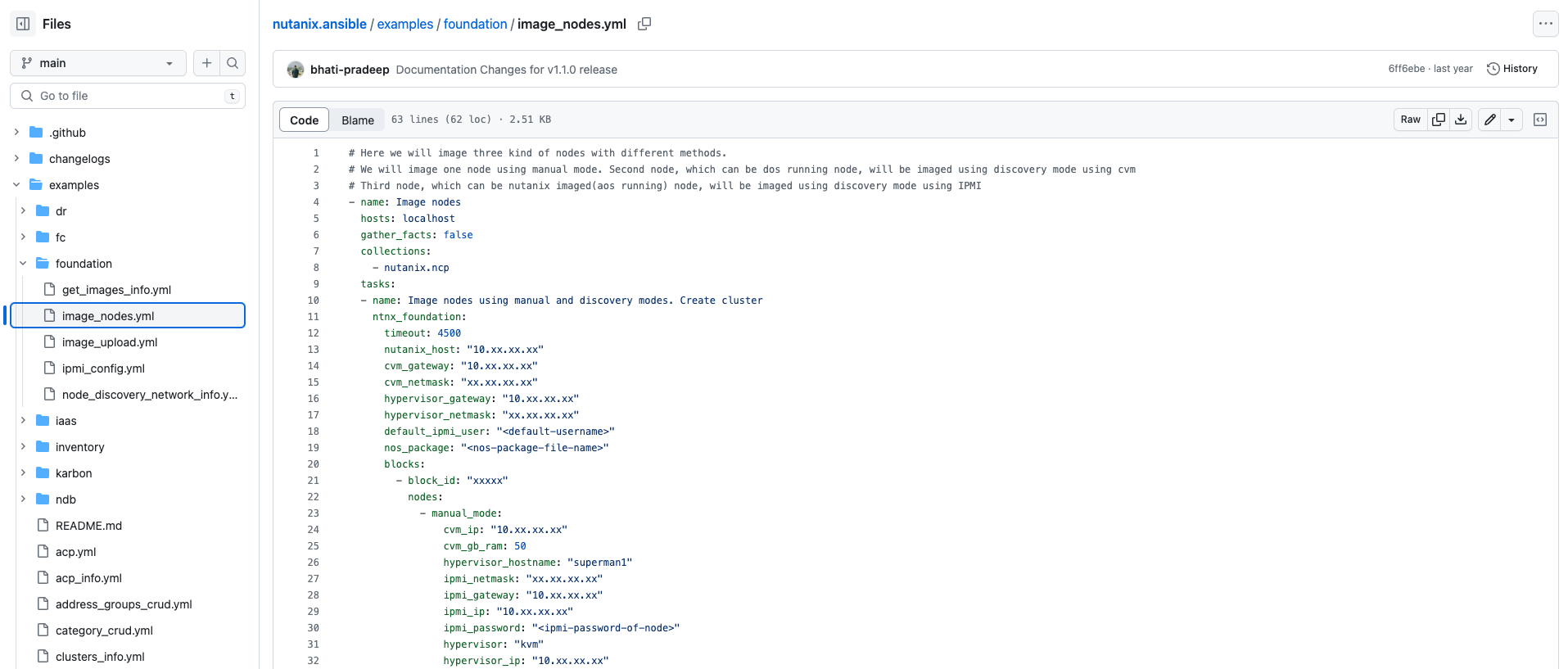Collapse the file tree side panel icon
The width and height of the screenshot is (1568, 669).
23,24
